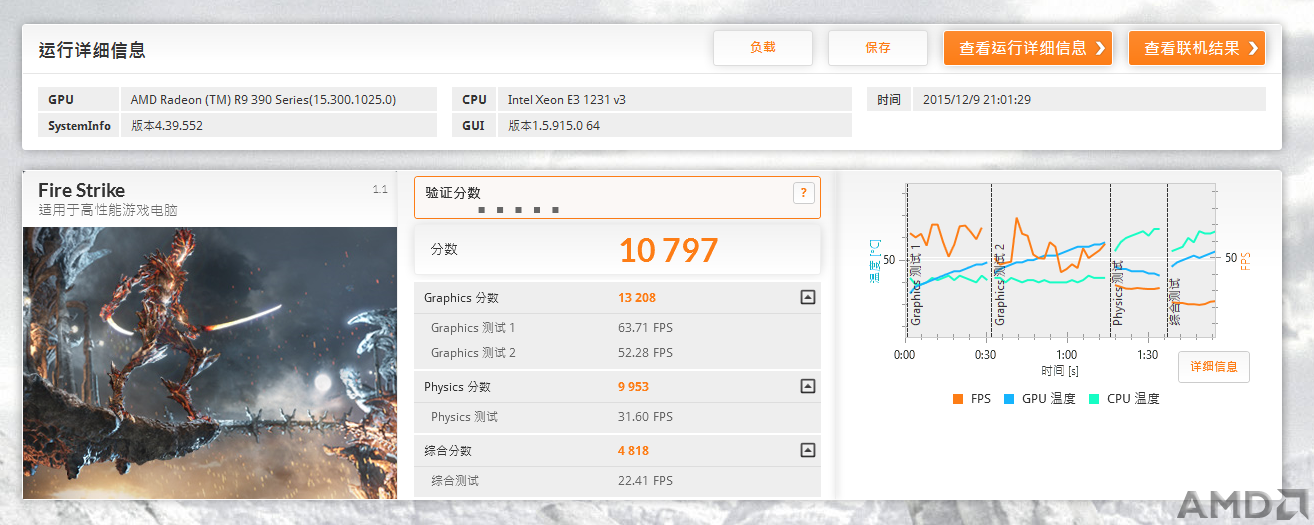
Task: Click the 验证分数 validation box
Action: (617, 197)
